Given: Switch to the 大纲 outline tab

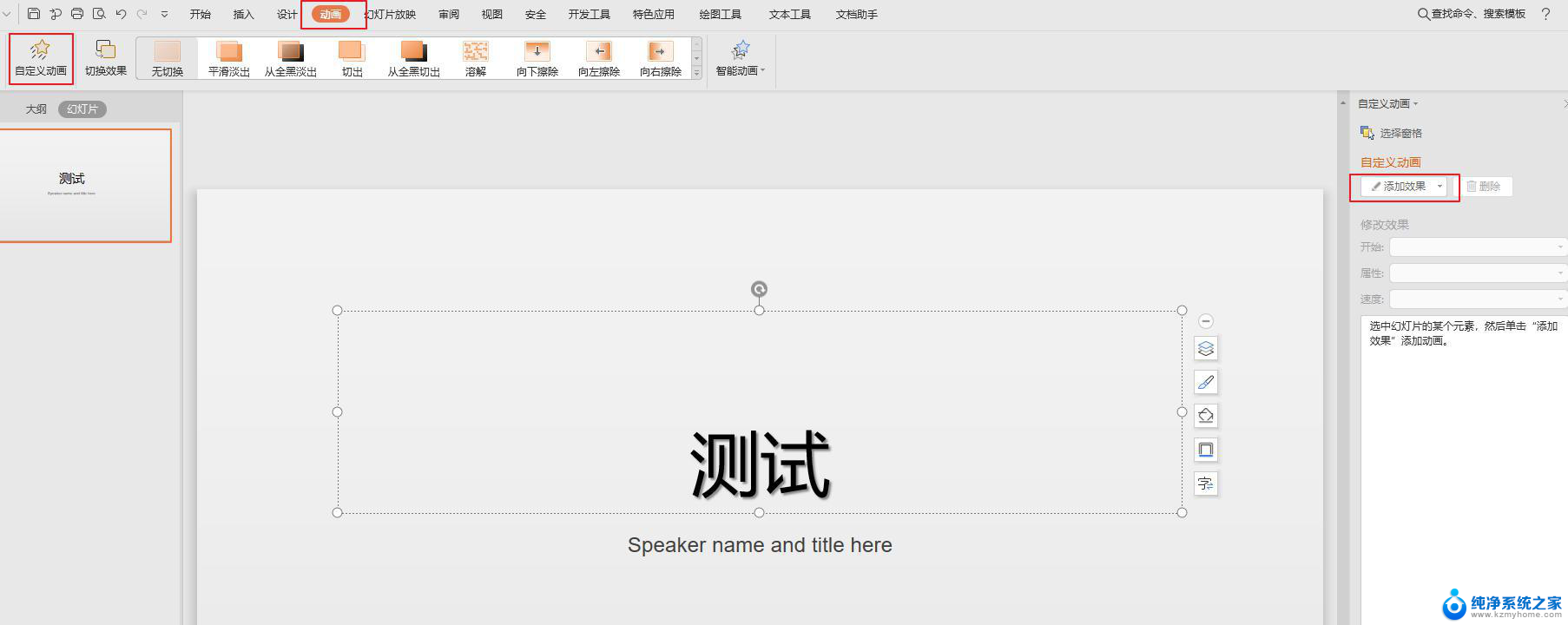Looking at the screenshot, I should (36, 109).
